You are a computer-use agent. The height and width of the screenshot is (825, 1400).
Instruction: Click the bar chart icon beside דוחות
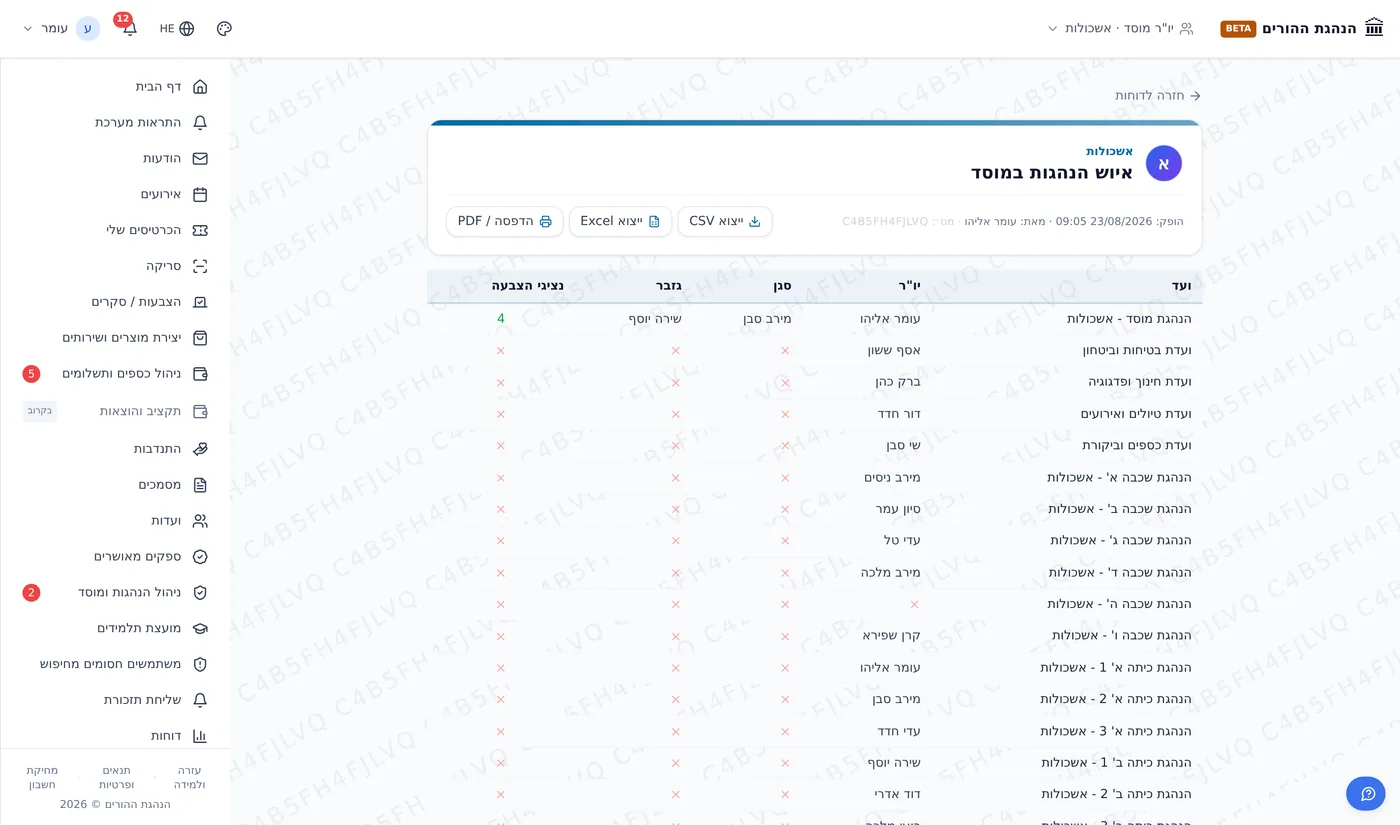[x=200, y=736]
